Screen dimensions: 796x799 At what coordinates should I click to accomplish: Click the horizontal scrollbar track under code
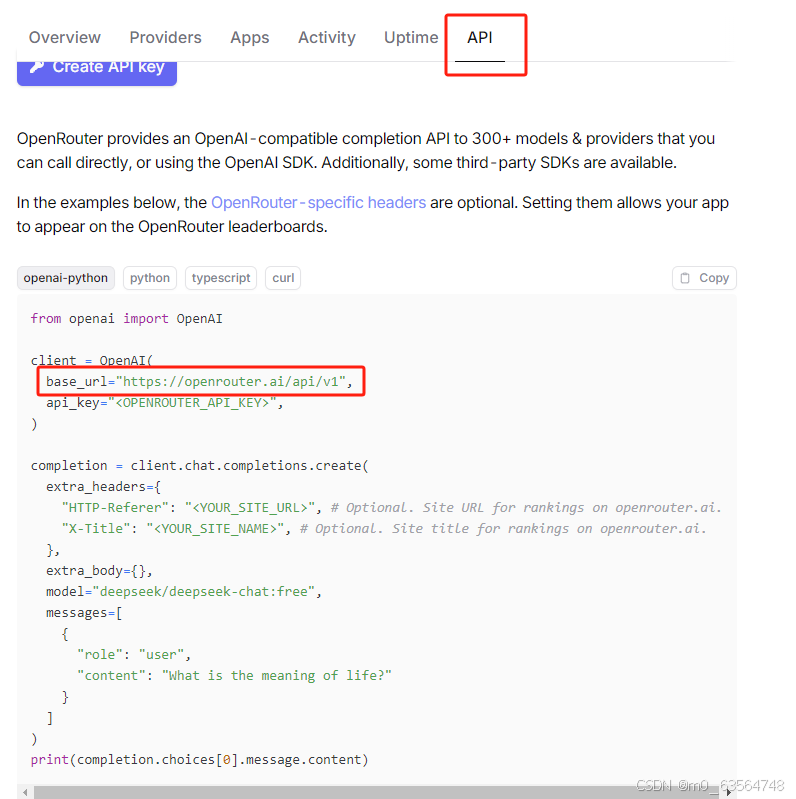pyautogui.click(x=377, y=792)
